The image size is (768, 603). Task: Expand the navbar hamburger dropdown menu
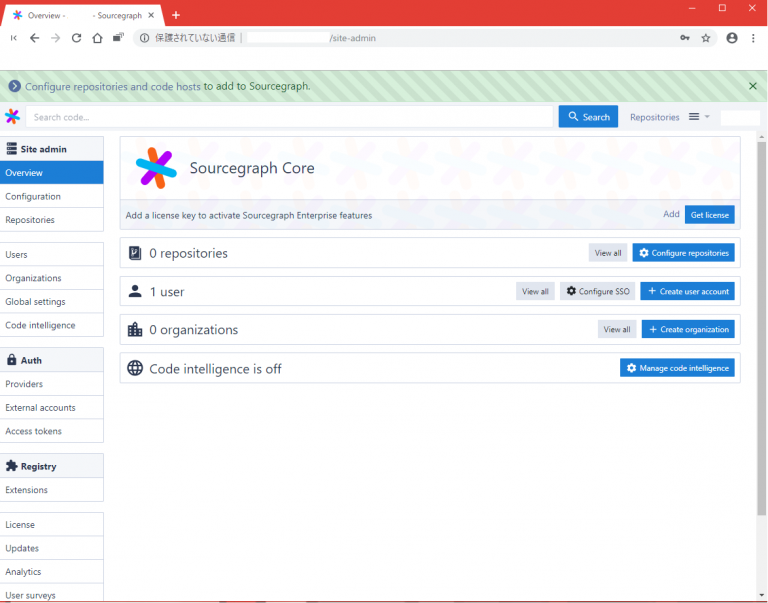coord(698,117)
